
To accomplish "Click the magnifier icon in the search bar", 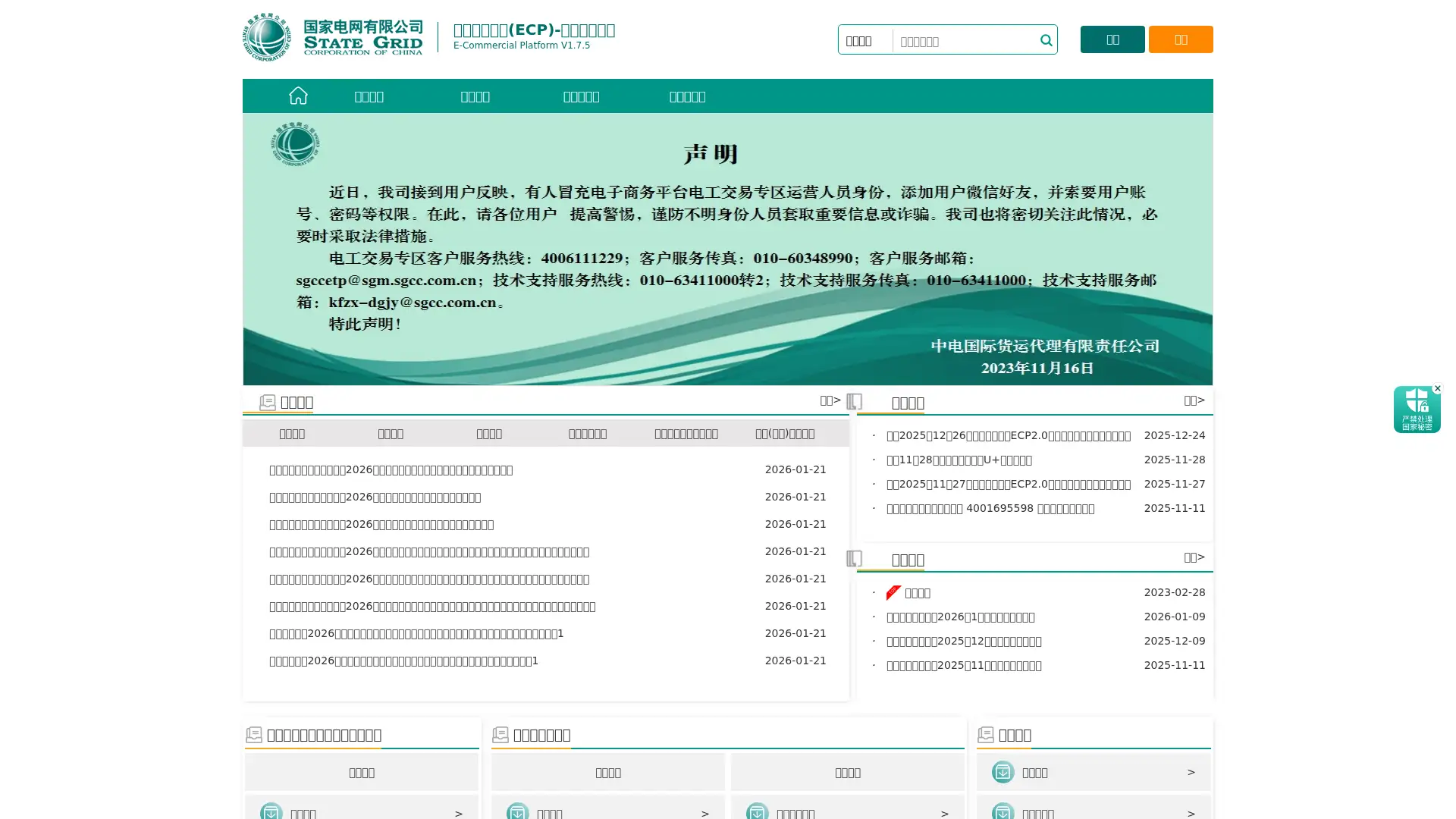I will (x=1046, y=39).
